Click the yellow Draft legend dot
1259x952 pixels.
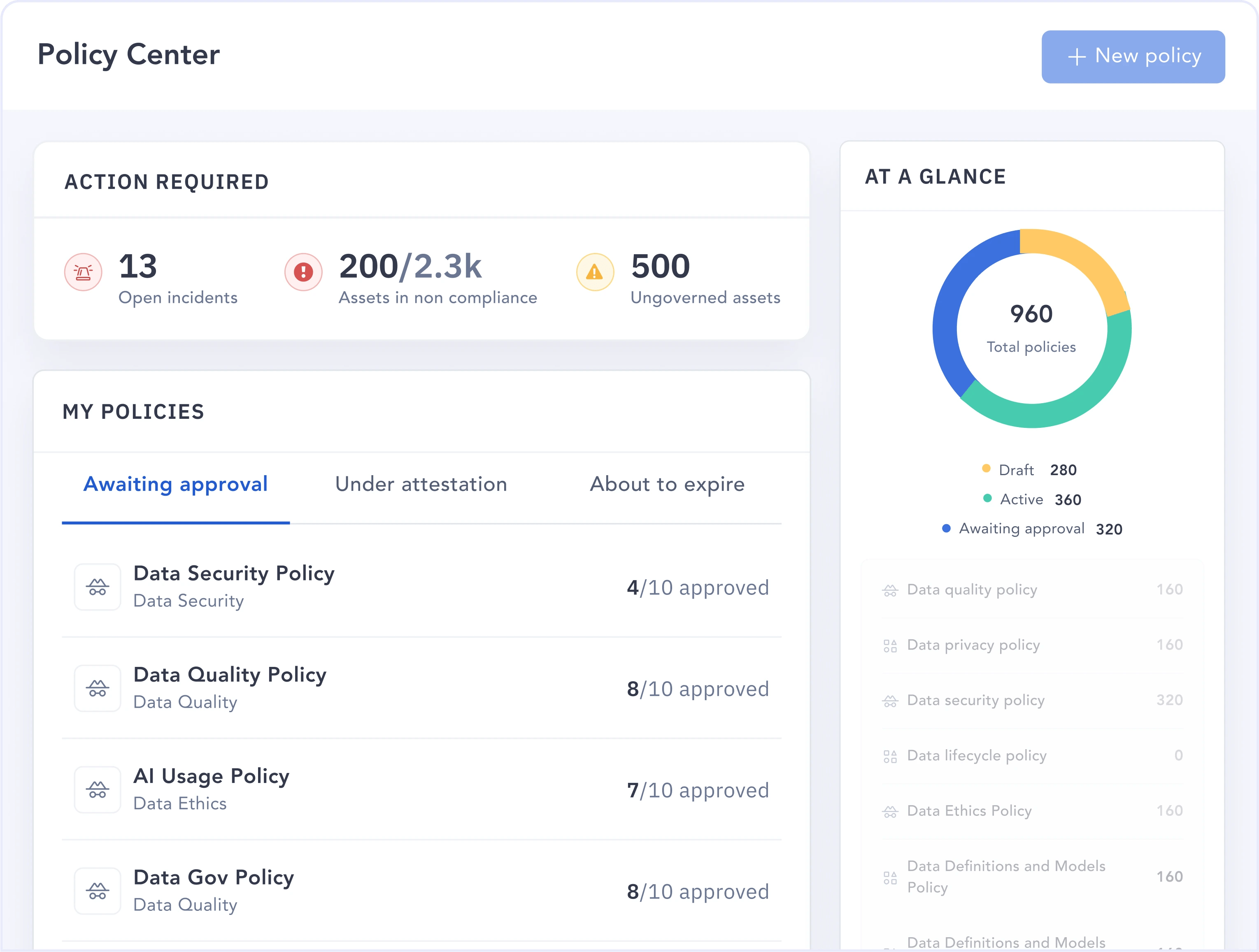coord(987,468)
